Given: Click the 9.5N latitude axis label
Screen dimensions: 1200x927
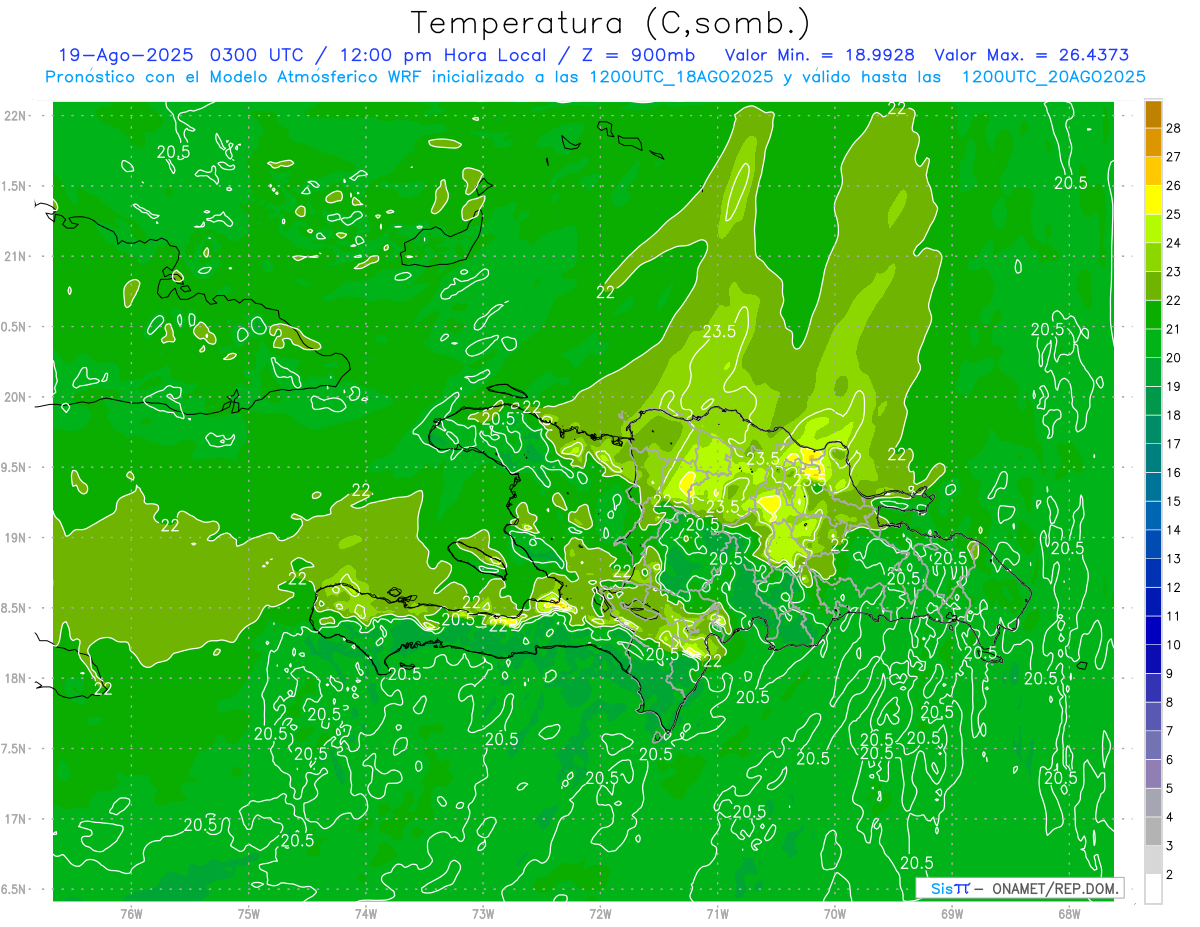Looking at the screenshot, I should (x=15, y=468).
